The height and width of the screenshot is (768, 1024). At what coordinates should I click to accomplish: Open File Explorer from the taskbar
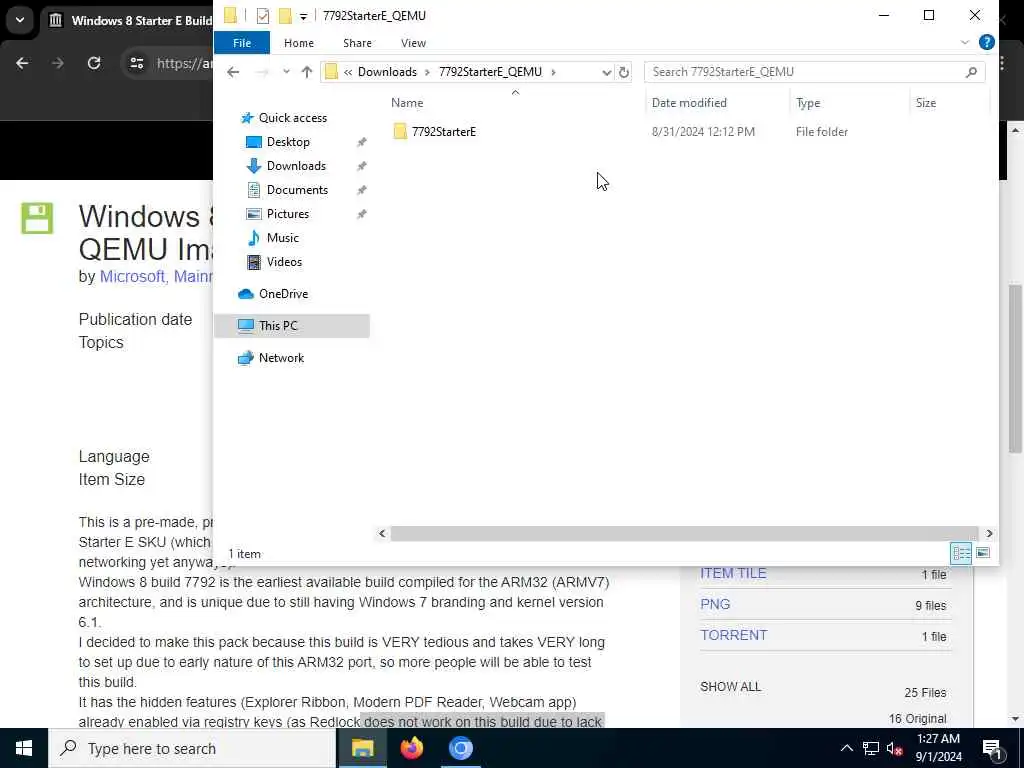362,748
